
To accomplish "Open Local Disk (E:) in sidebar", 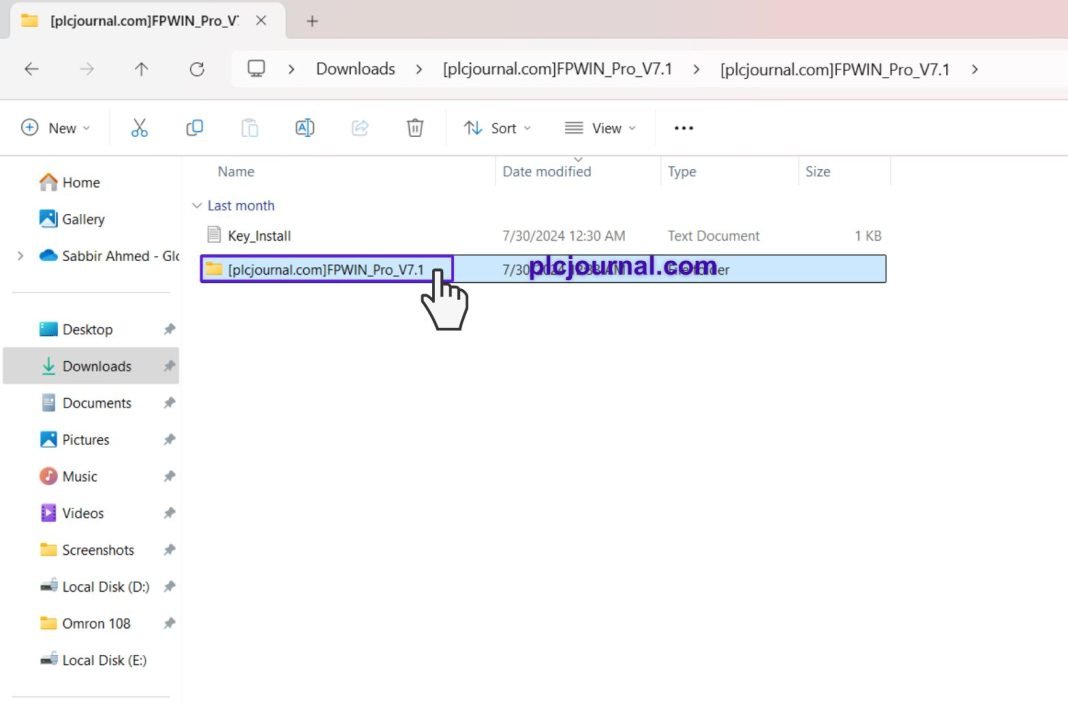I will pos(93,660).
